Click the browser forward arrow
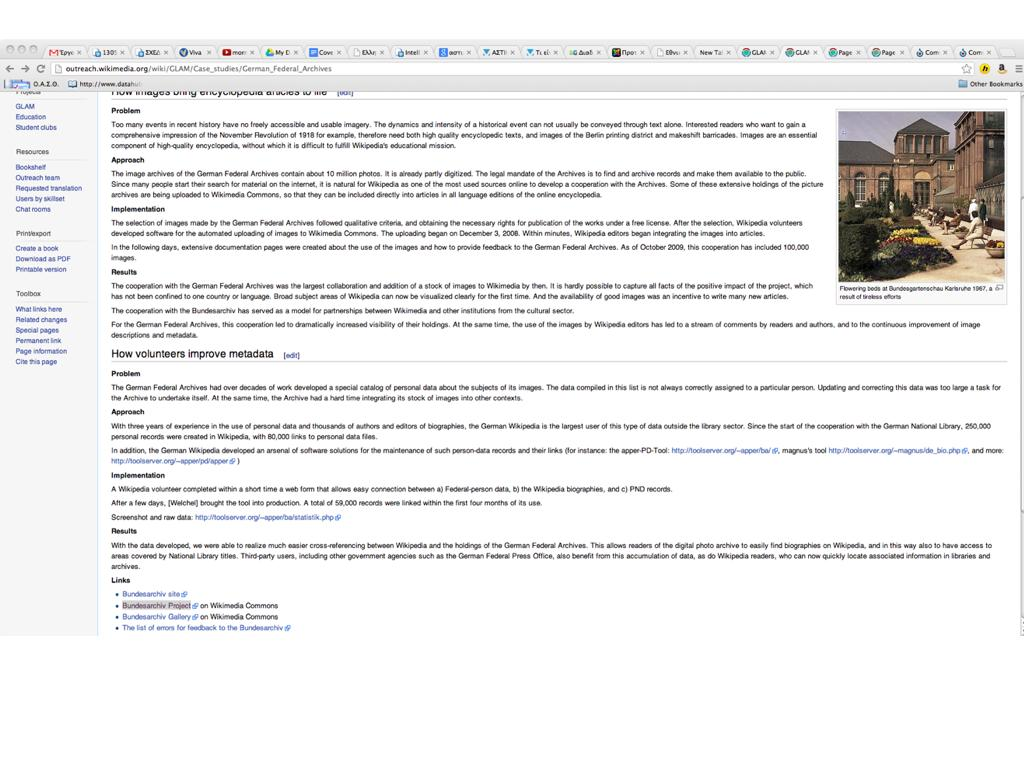The image size is (1024, 768). [25, 69]
